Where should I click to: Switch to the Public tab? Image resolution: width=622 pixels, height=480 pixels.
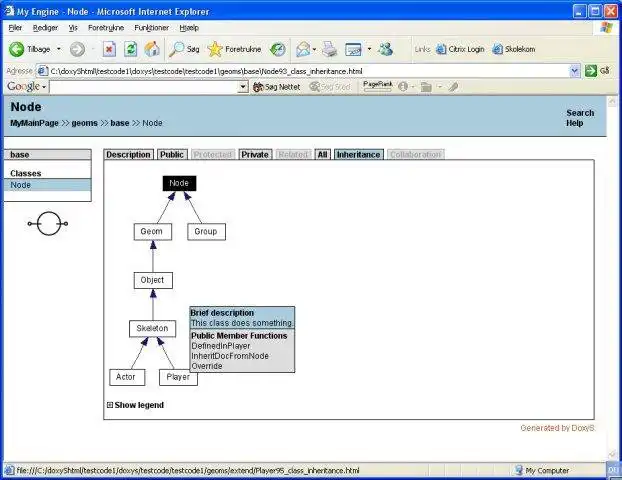(x=172, y=154)
